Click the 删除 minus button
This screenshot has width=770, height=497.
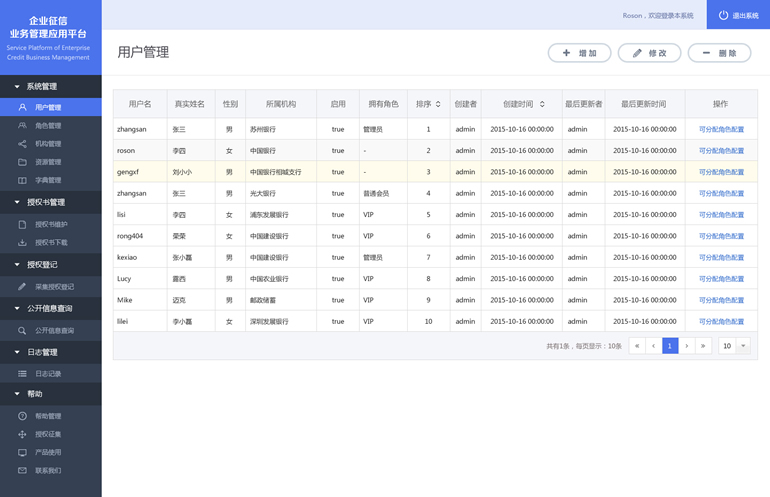(719, 53)
